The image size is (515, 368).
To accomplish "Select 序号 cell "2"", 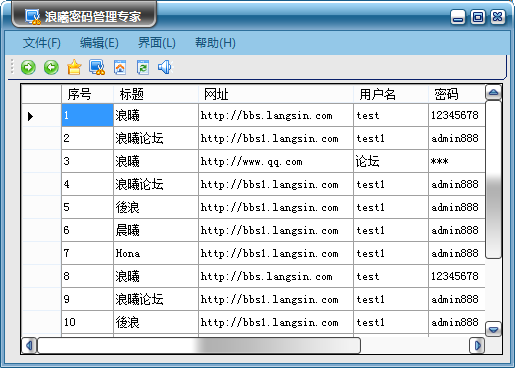I will 87,138.
